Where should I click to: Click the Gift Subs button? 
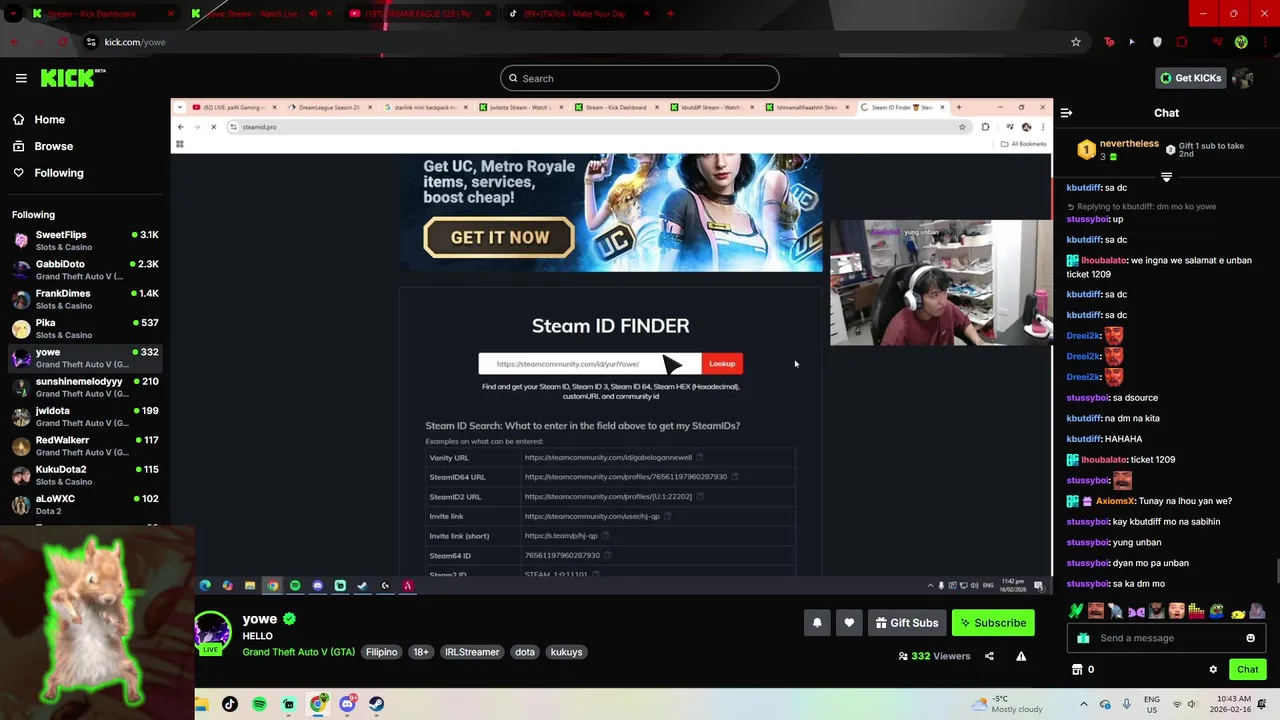pyautogui.click(x=907, y=623)
